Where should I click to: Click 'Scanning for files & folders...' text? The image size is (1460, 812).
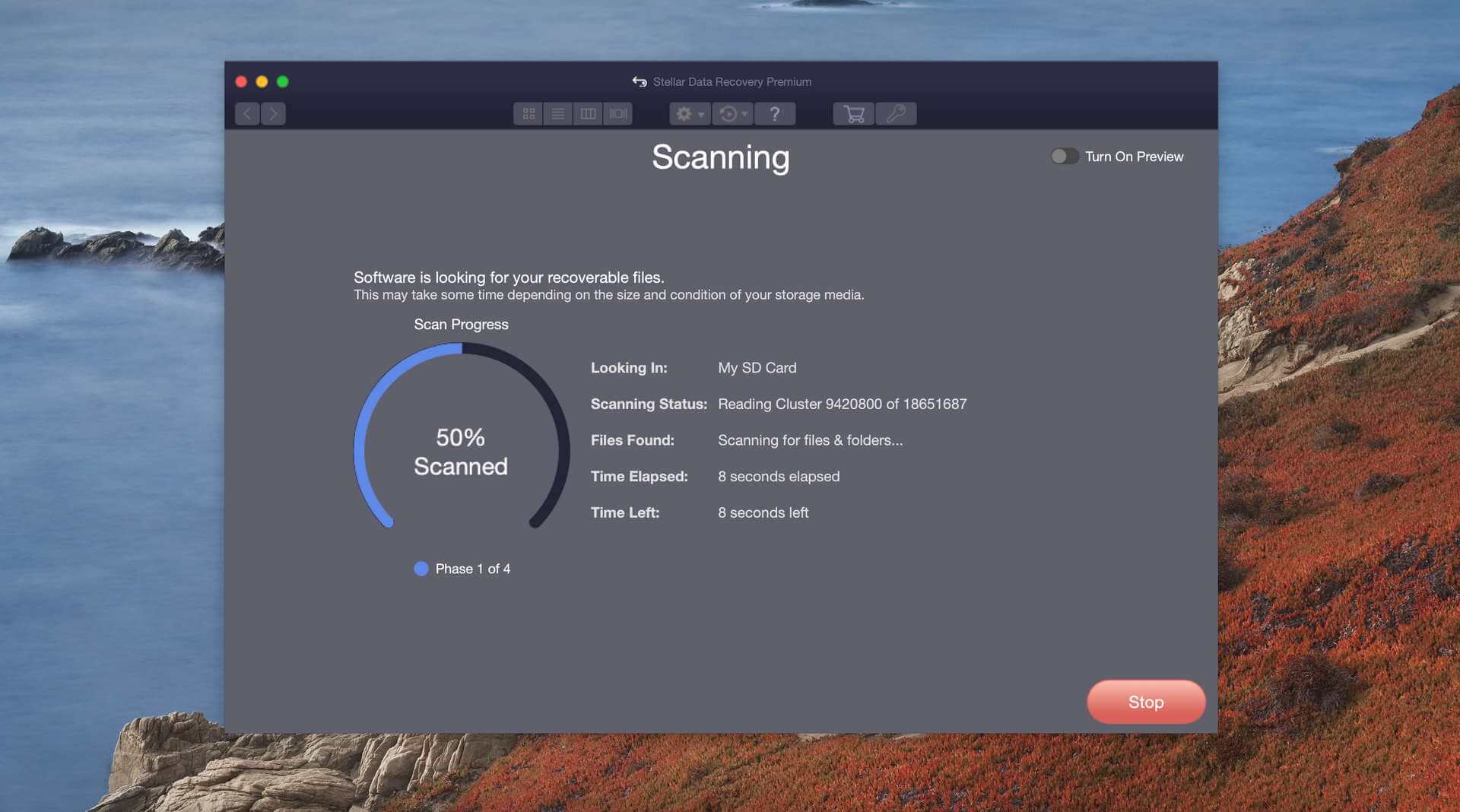[x=811, y=440]
